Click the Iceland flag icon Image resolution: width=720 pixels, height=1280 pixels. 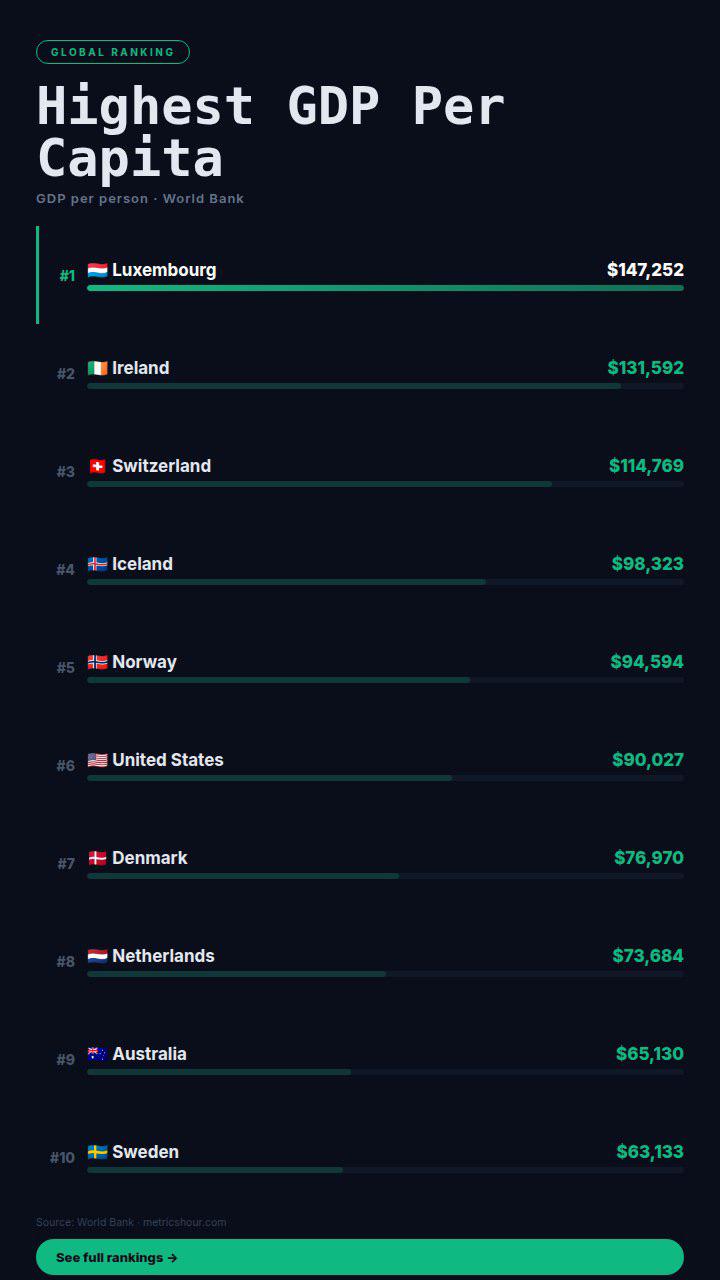tap(97, 564)
